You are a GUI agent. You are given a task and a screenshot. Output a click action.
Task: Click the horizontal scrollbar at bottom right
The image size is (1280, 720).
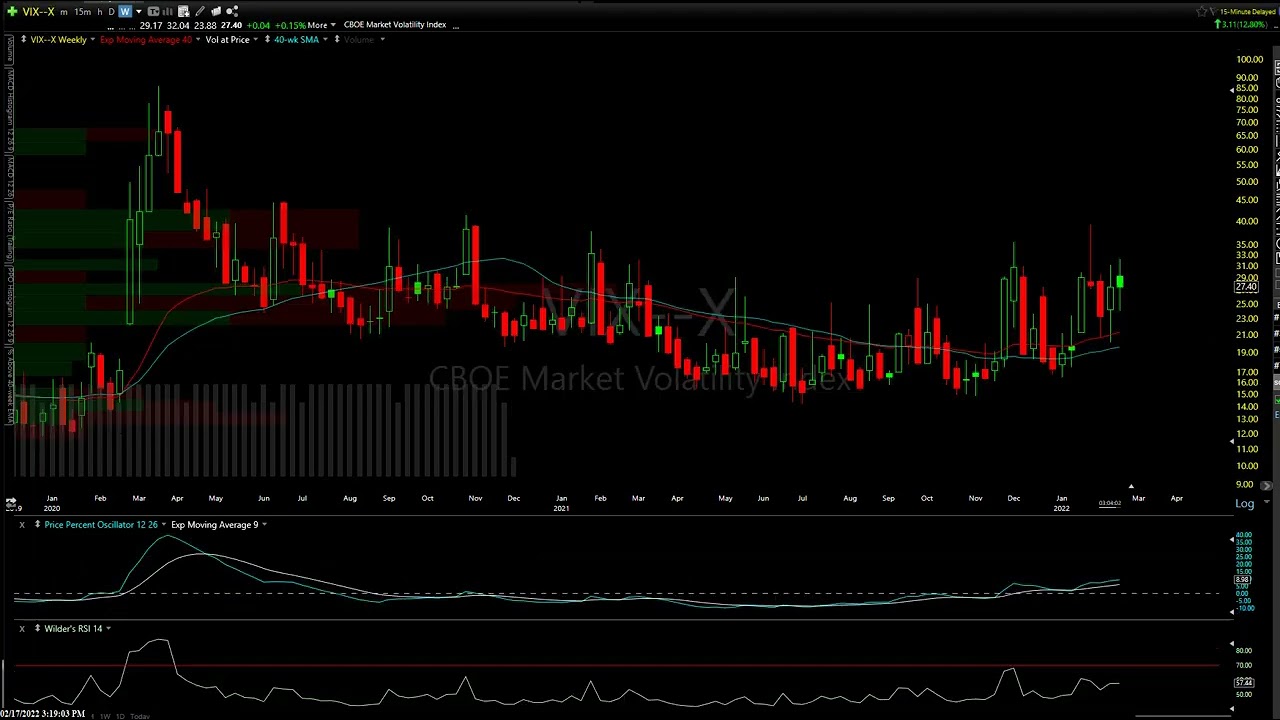[x=1182, y=716]
